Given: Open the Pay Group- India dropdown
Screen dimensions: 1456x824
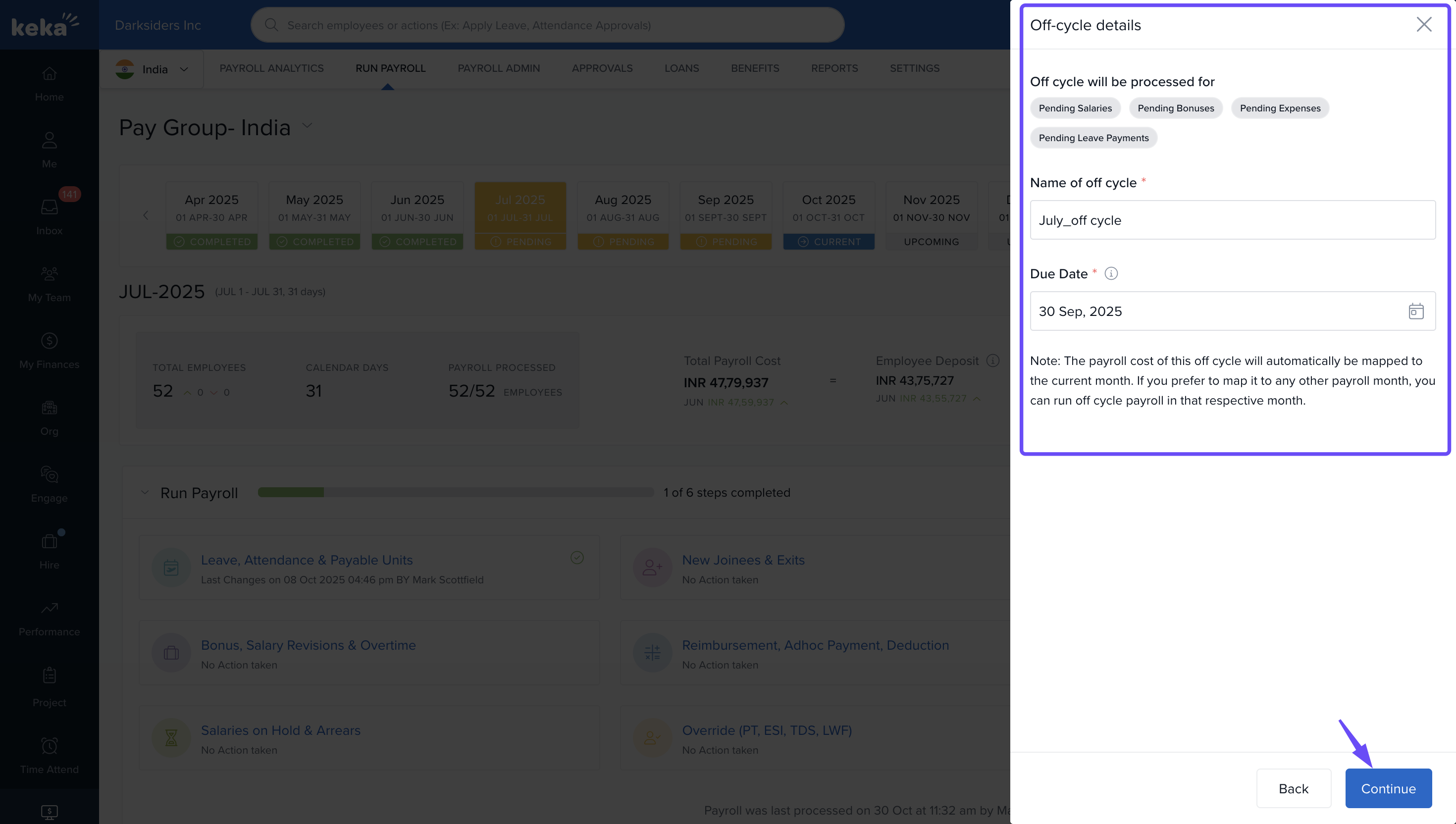Looking at the screenshot, I should point(307,126).
